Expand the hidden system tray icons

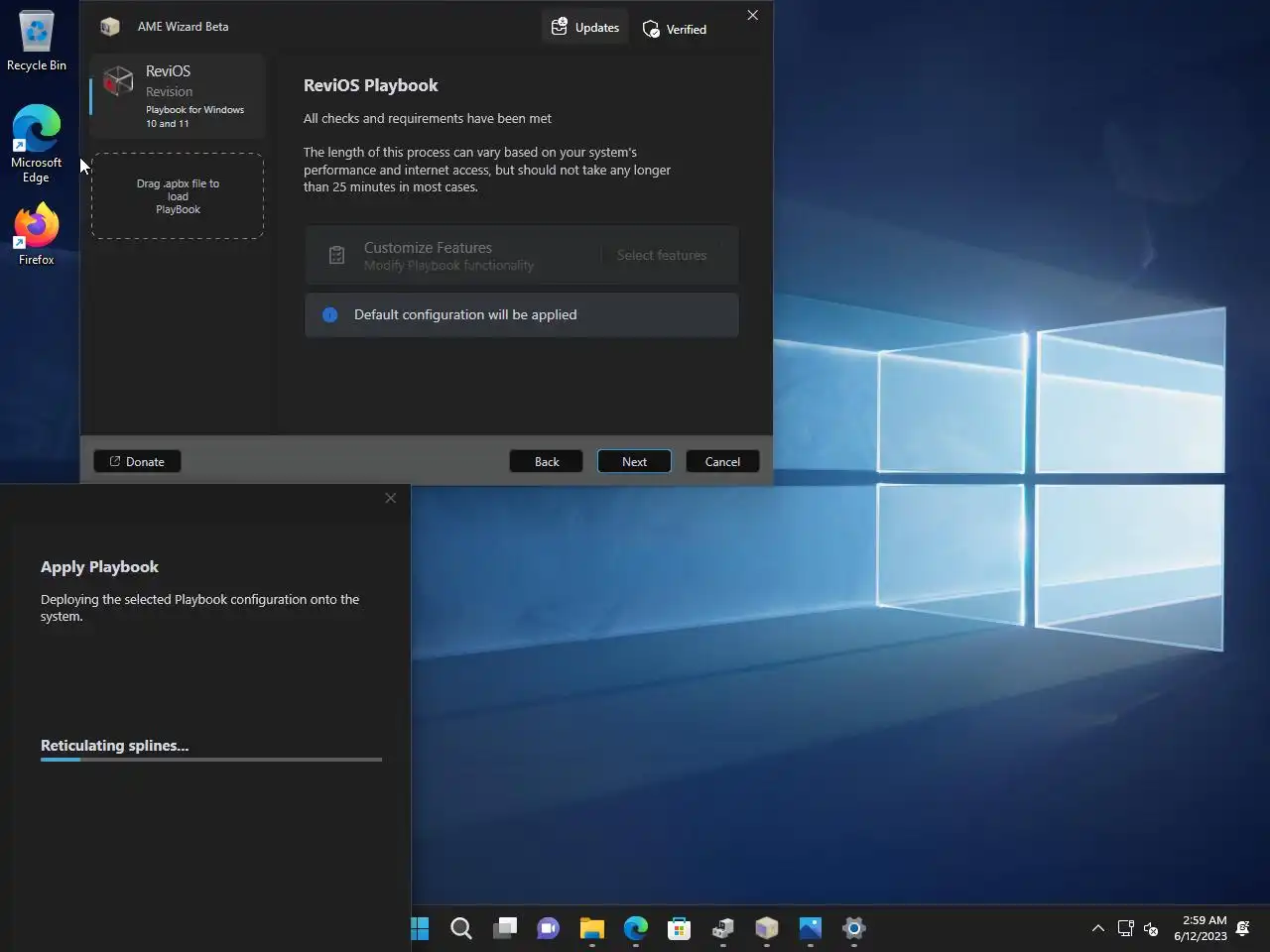coord(1097,928)
